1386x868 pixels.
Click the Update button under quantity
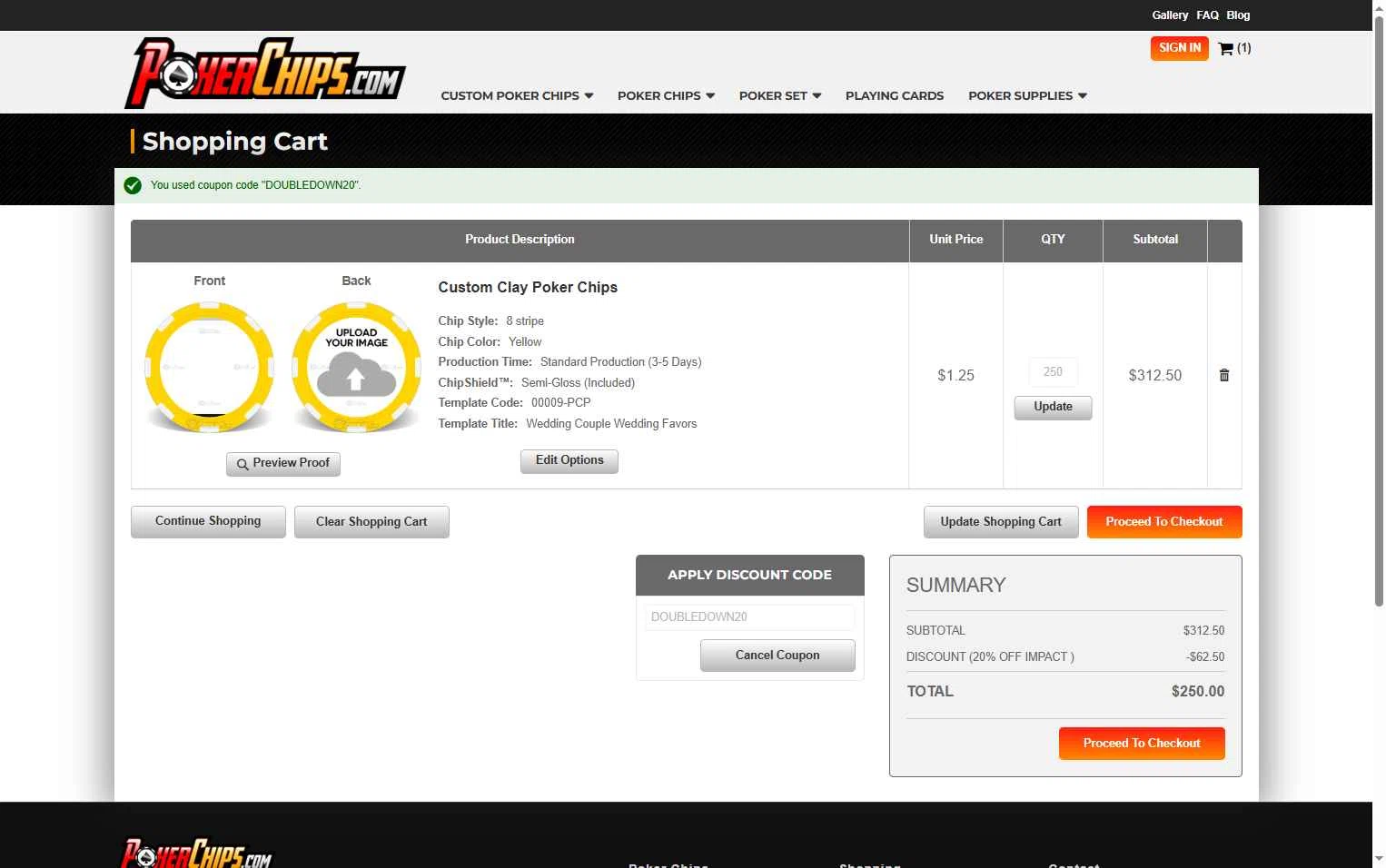(x=1054, y=408)
